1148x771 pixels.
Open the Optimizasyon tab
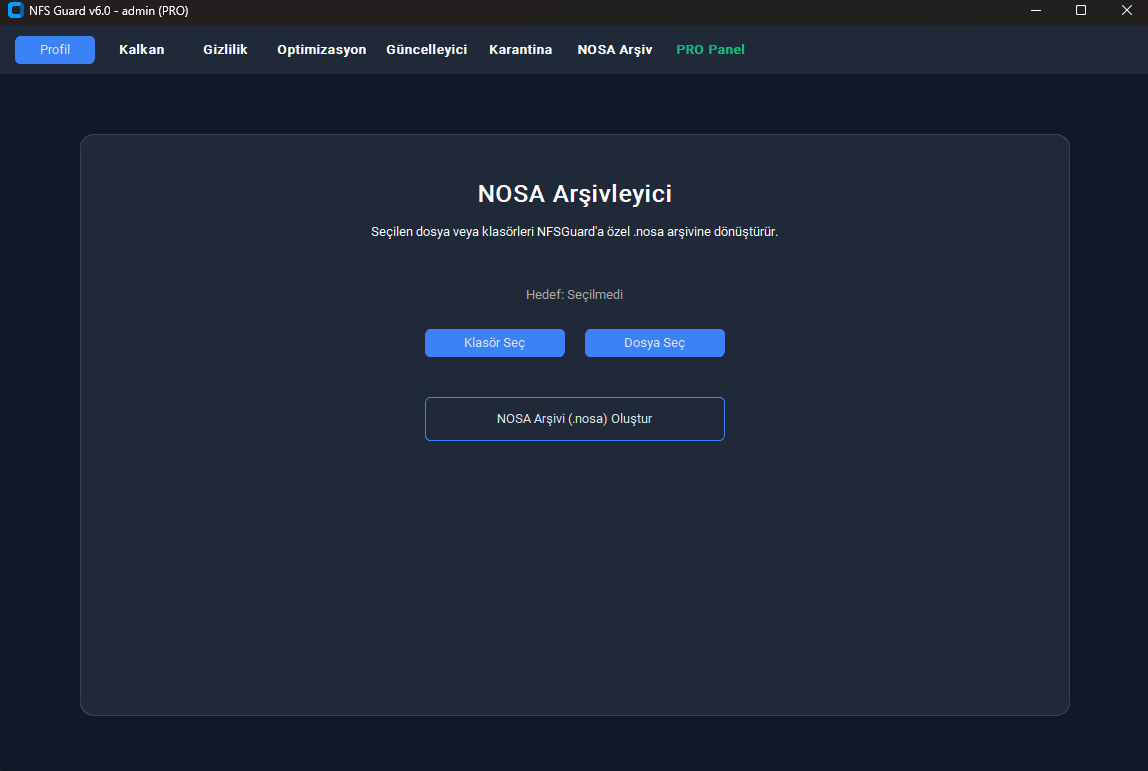pyautogui.click(x=321, y=50)
